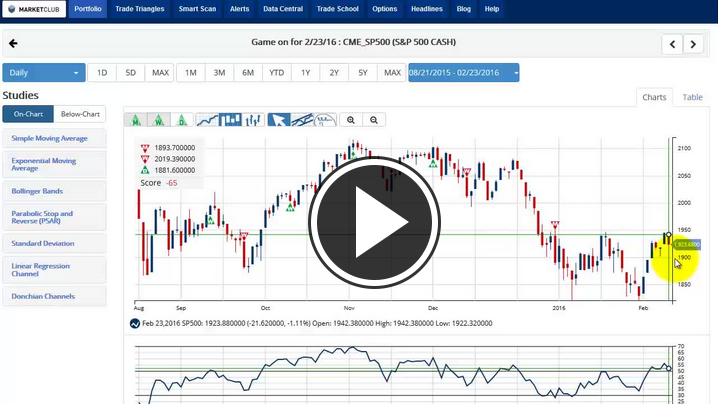Screen dimensions: 718x404
Task: Click the red triangle at 1893.700000
Action: tap(145, 148)
